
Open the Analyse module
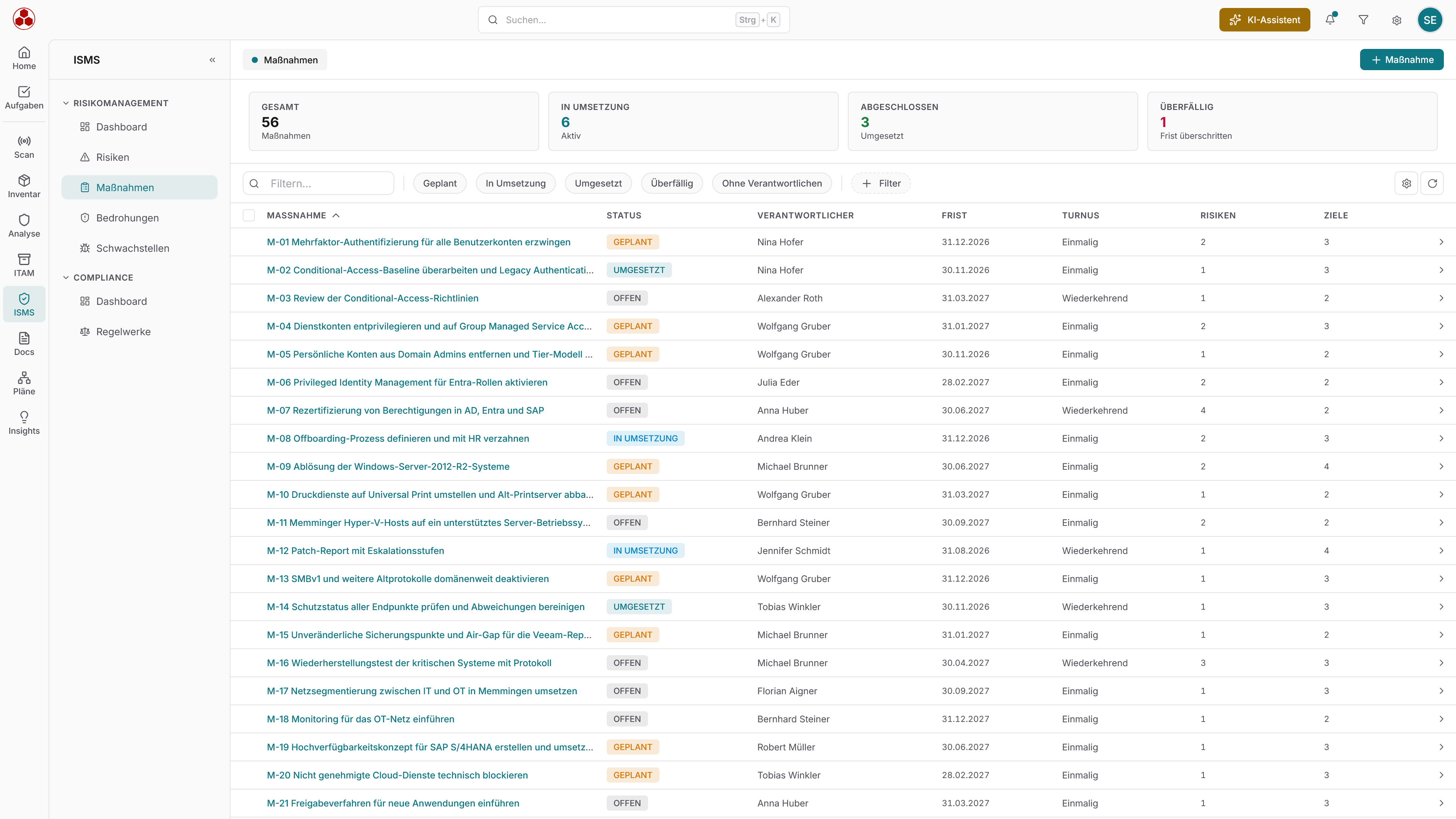(x=24, y=226)
